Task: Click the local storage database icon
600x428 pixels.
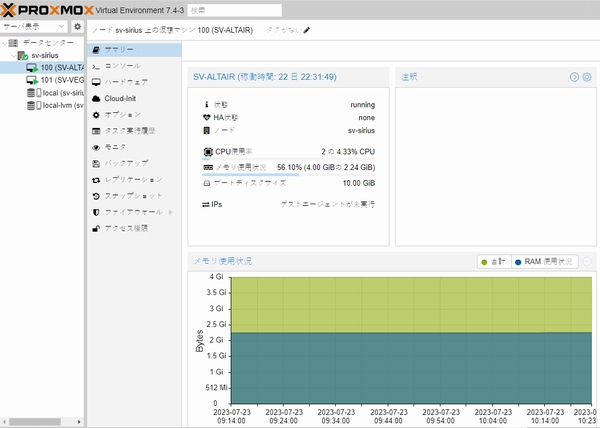Action: (x=31, y=93)
